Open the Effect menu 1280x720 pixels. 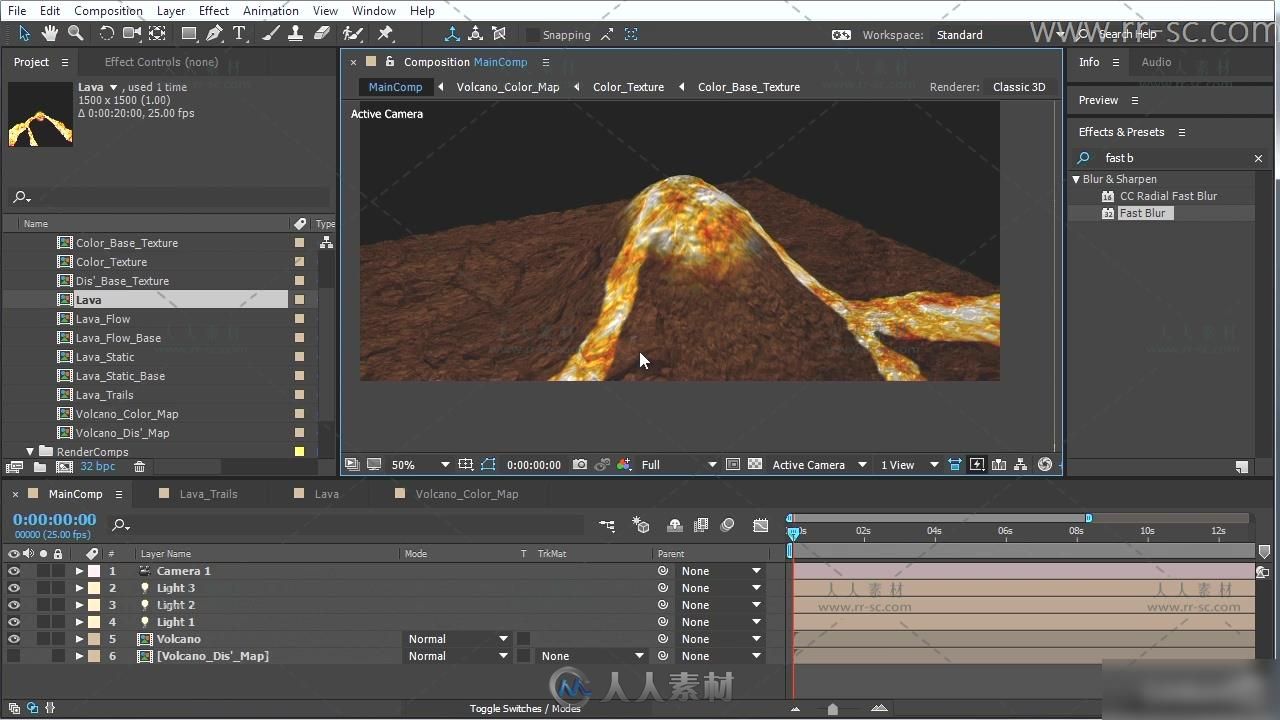(x=214, y=10)
